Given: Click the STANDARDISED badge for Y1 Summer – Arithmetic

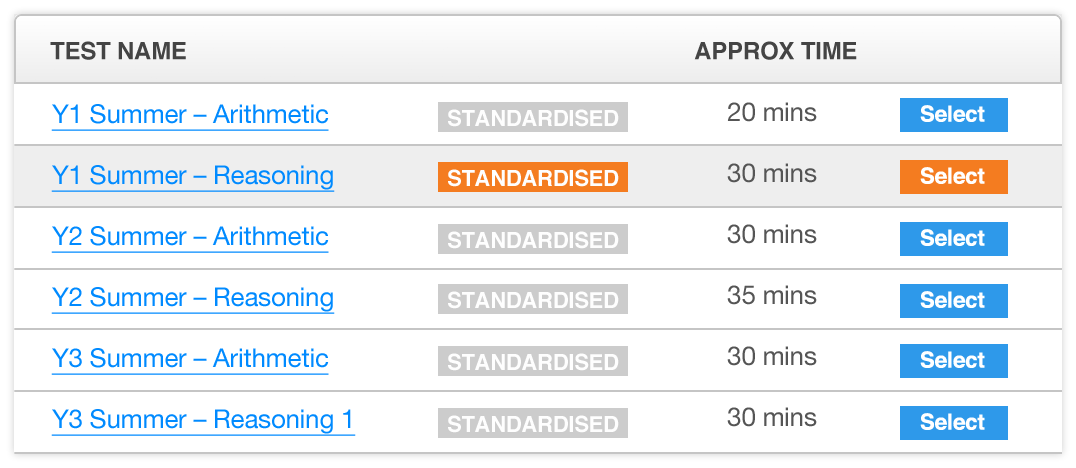Looking at the screenshot, I should 532,117.
